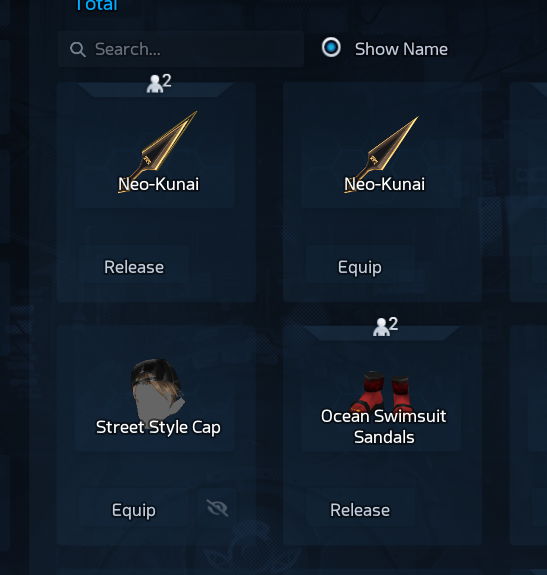Toggle the Show Name radio button

331,47
